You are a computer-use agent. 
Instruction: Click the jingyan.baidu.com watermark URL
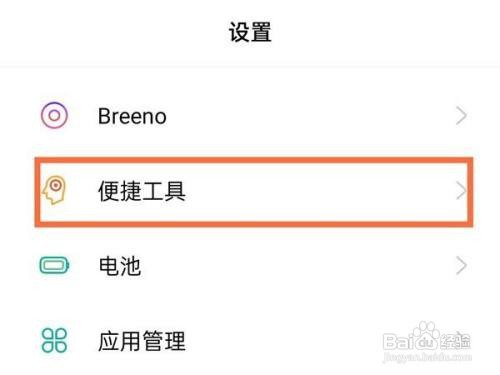point(428,357)
